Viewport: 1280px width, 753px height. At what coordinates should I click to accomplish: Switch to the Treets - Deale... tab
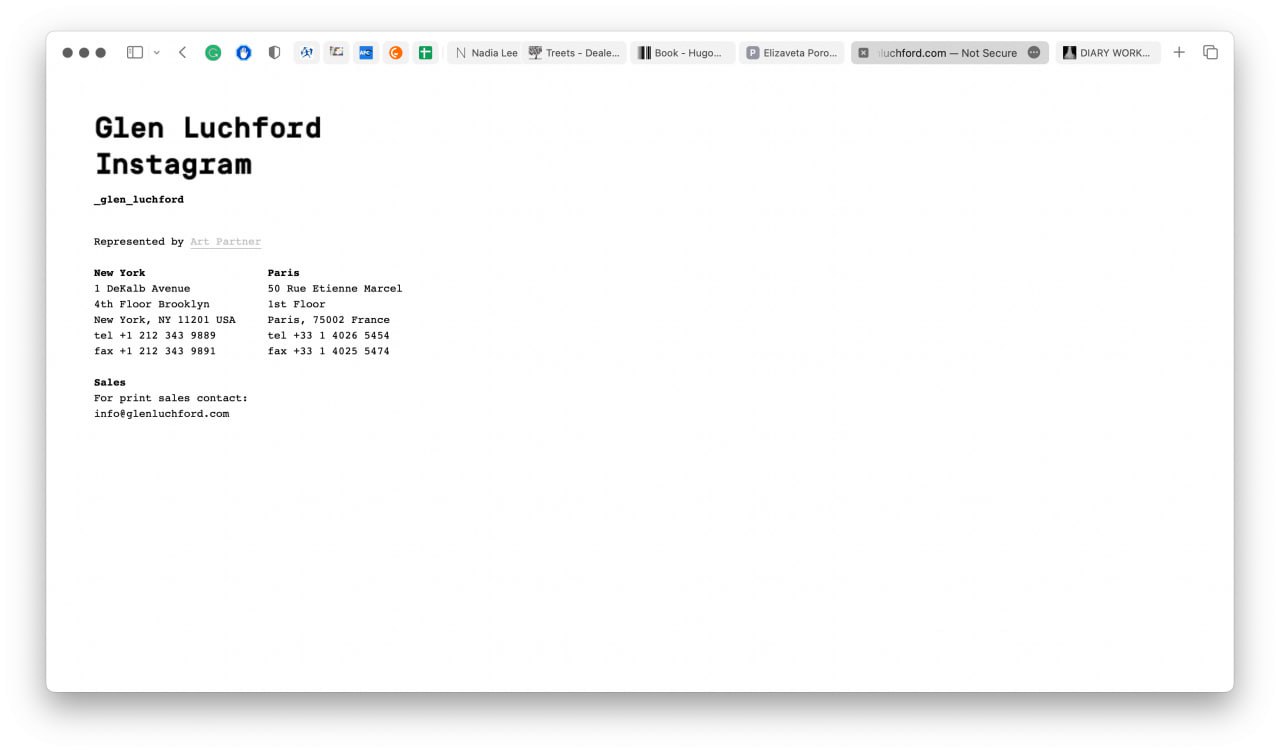point(574,53)
